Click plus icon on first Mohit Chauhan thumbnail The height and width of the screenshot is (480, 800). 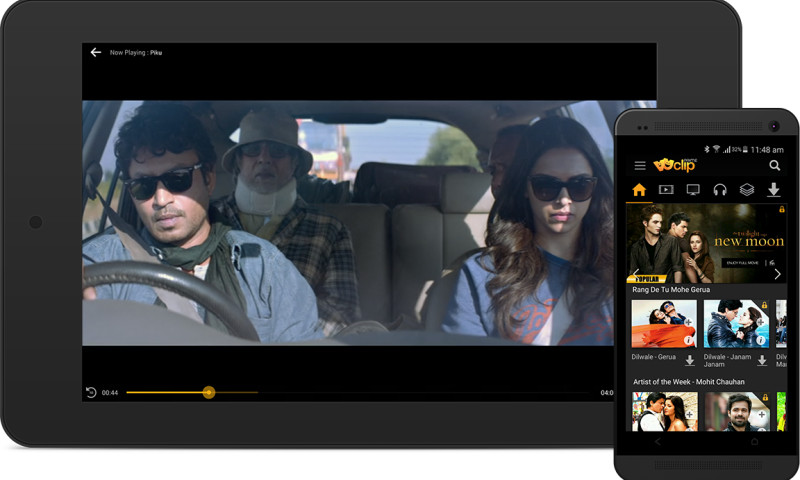(x=689, y=414)
